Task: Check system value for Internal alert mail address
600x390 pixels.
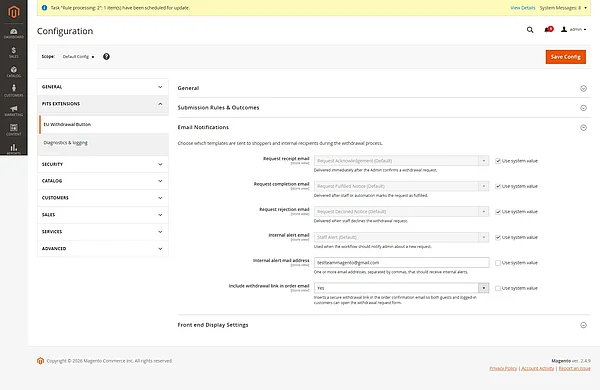Action: point(498,263)
